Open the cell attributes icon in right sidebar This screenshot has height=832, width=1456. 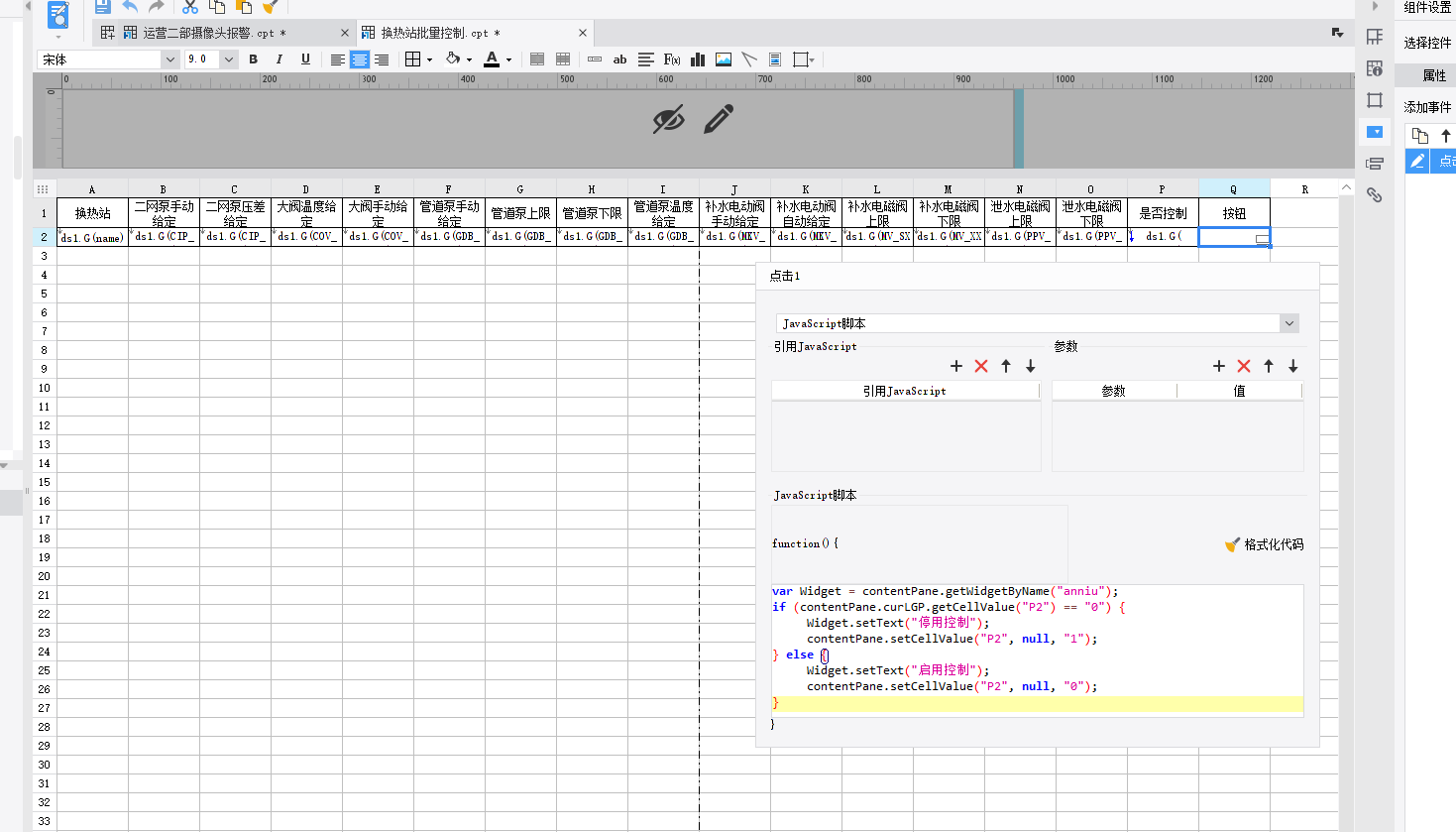click(1374, 68)
